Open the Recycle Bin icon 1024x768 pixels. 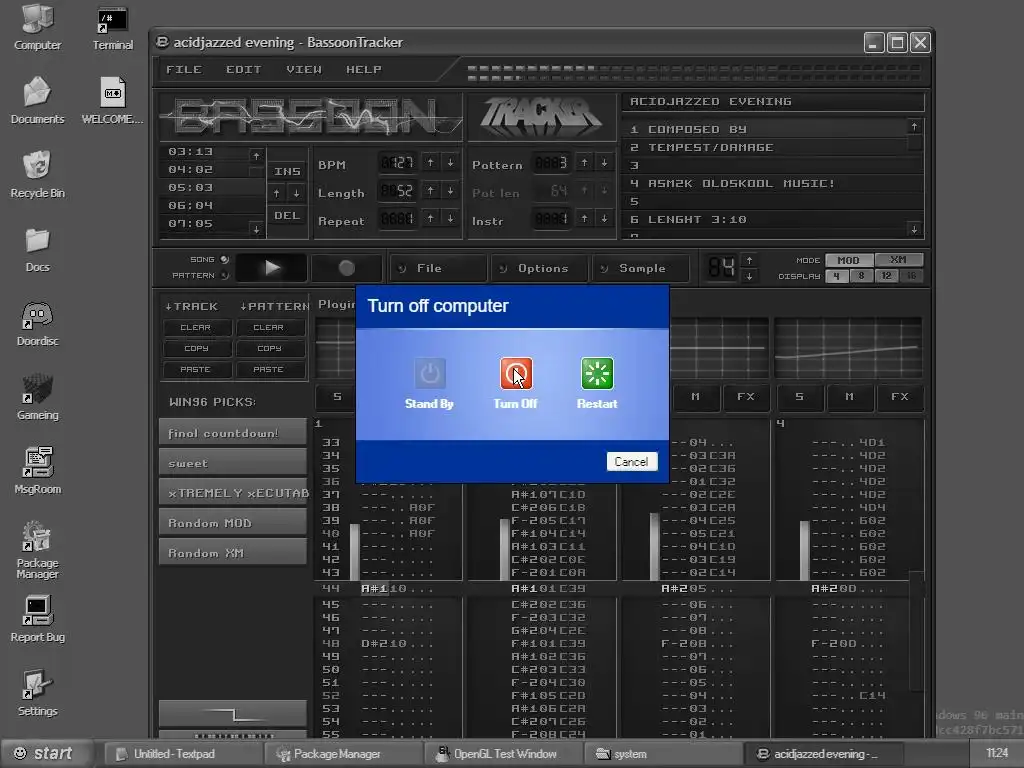tap(37, 174)
